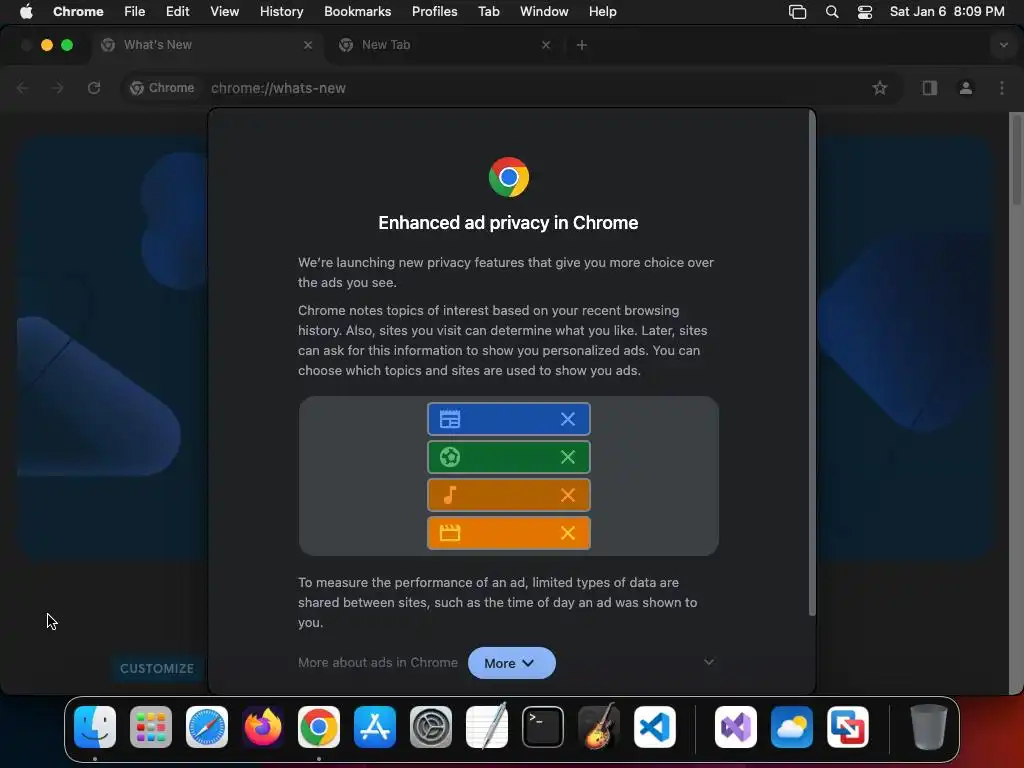
Task: Click the Chrome site info chip
Action: point(162,88)
